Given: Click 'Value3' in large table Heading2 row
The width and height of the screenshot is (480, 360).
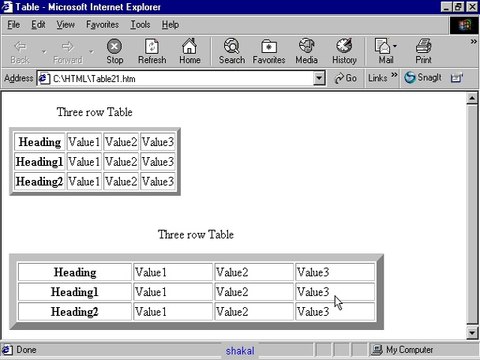Looking at the screenshot, I should [x=335, y=312].
